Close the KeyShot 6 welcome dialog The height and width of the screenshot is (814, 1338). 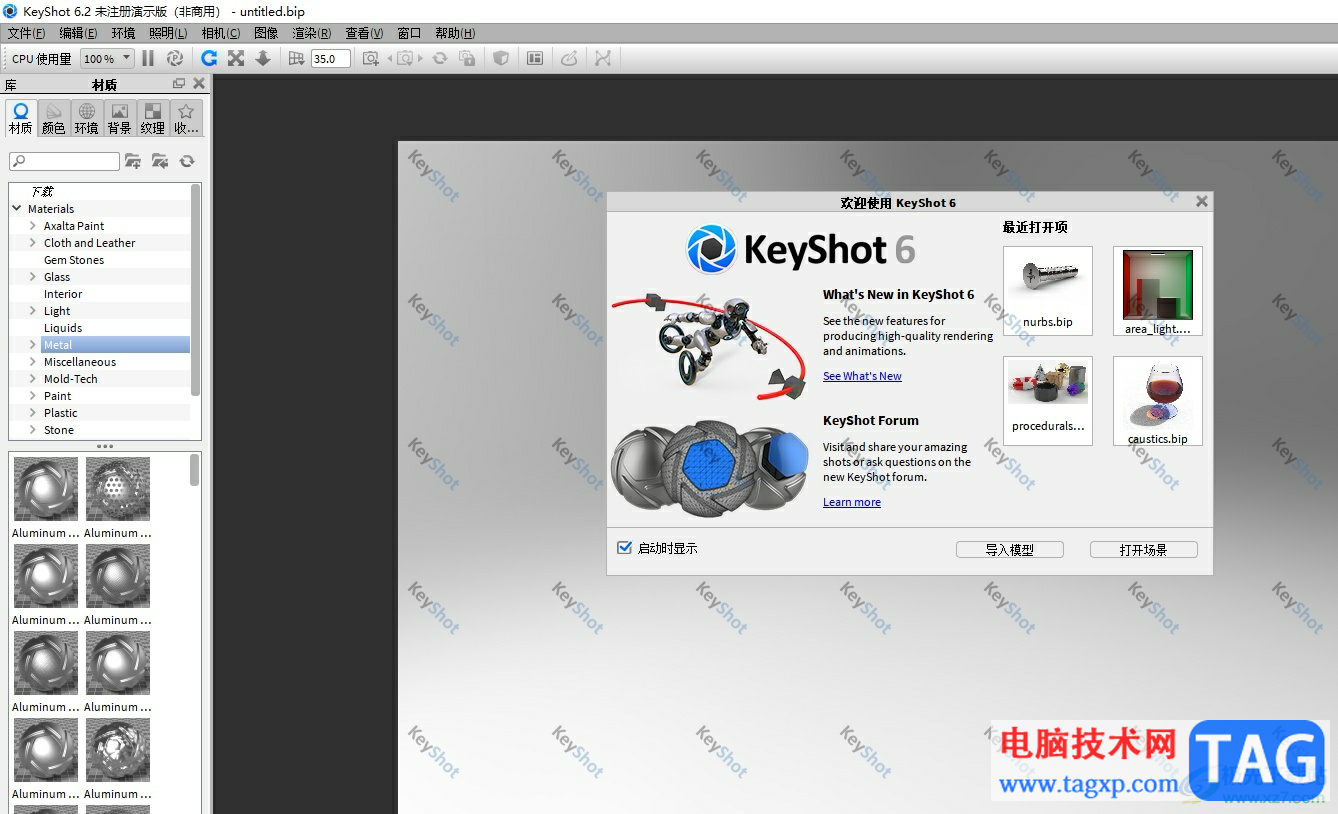click(x=1202, y=201)
